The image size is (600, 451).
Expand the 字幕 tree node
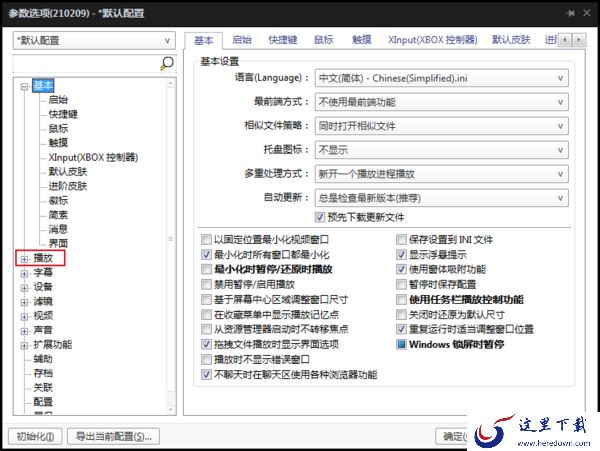click(x=24, y=273)
